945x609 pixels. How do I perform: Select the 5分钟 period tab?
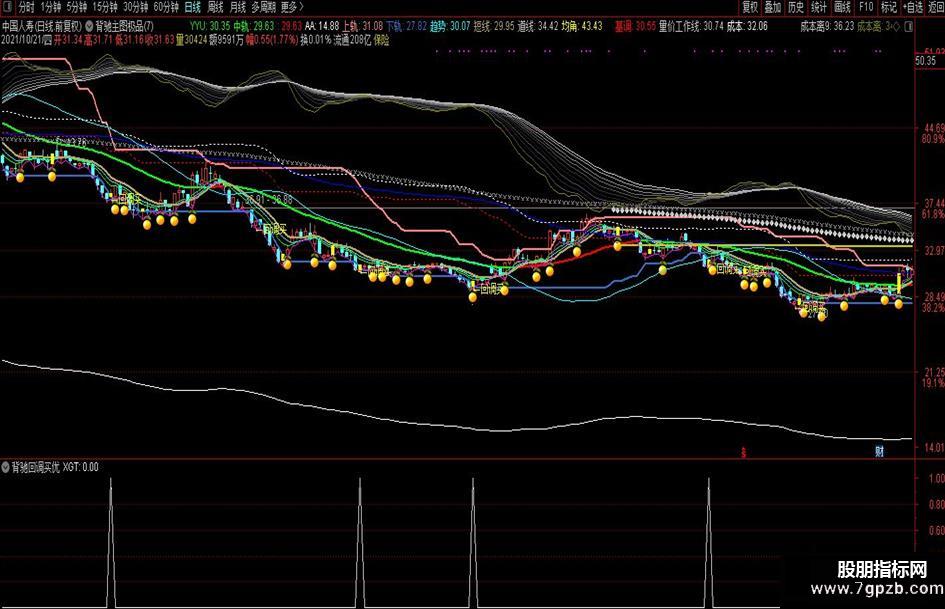[77, 7]
